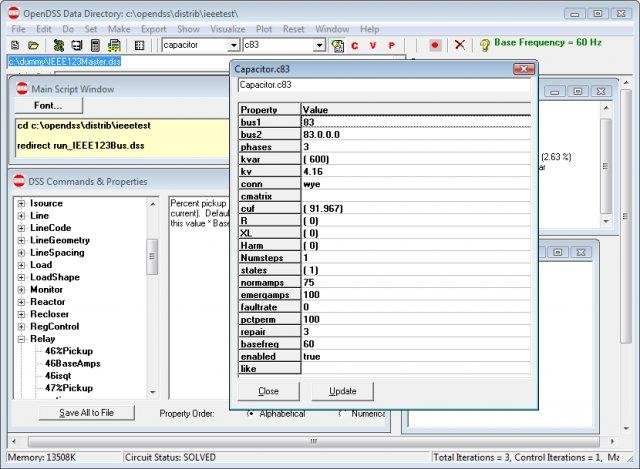Image resolution: width=640 pixels, height=469 pixels.
Task: Click the light bulb icon near Base Frequency
Action: point(485,46)
